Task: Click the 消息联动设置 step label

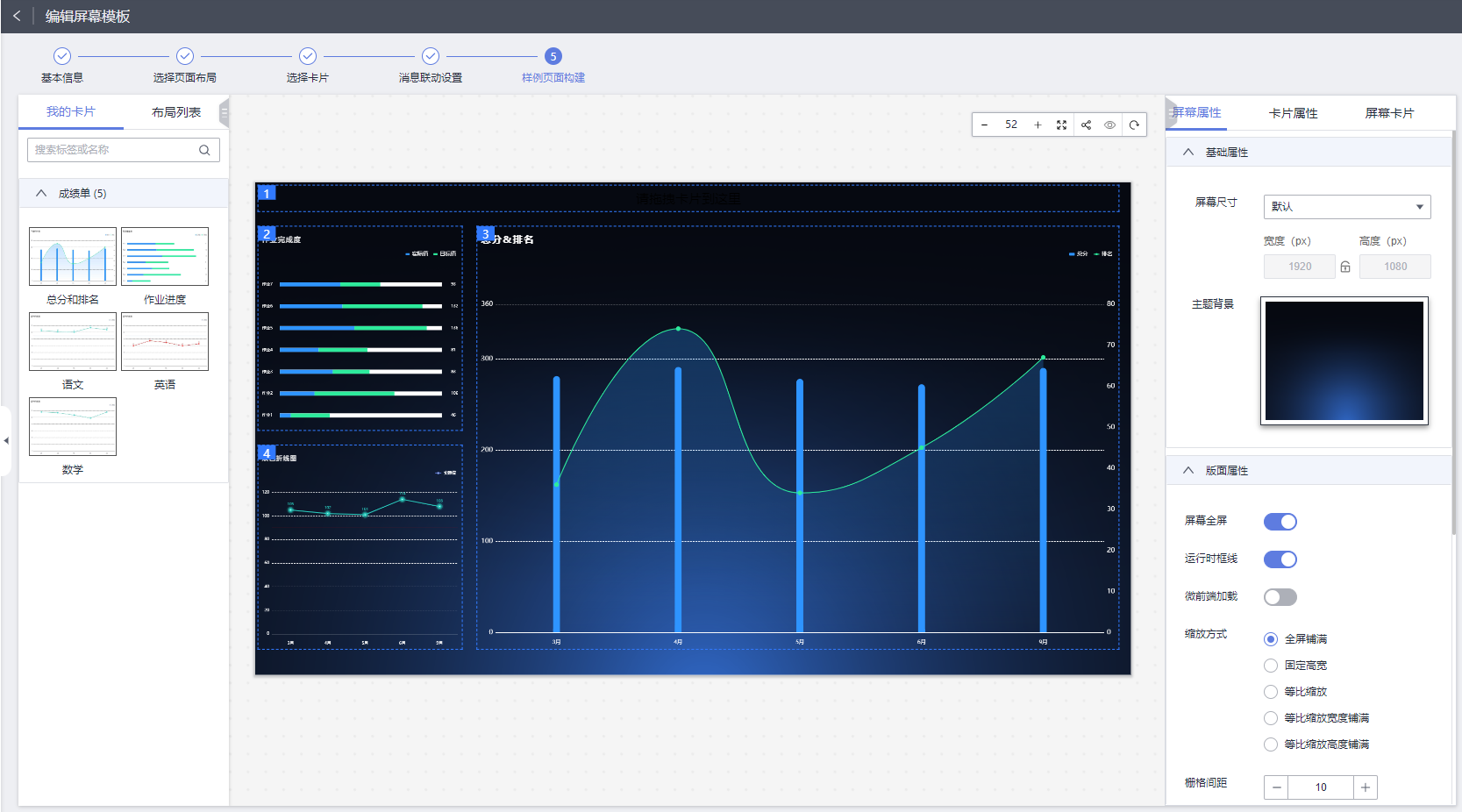Action: coord(431,78)
